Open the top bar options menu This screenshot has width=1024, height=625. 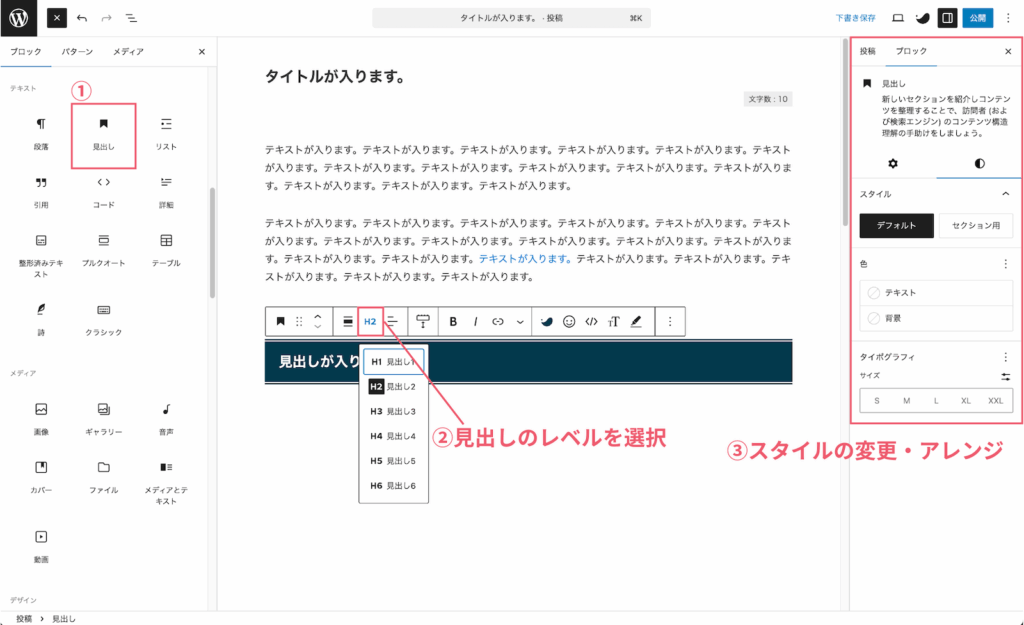pos(1008,18)
